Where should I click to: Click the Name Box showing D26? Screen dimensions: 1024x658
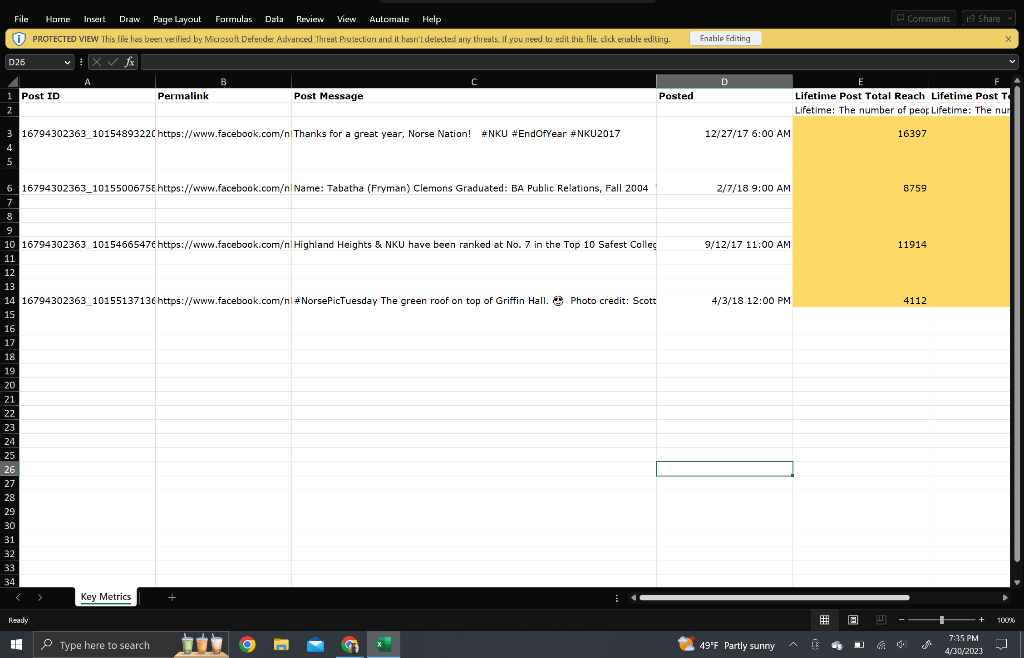click(33, 62)
